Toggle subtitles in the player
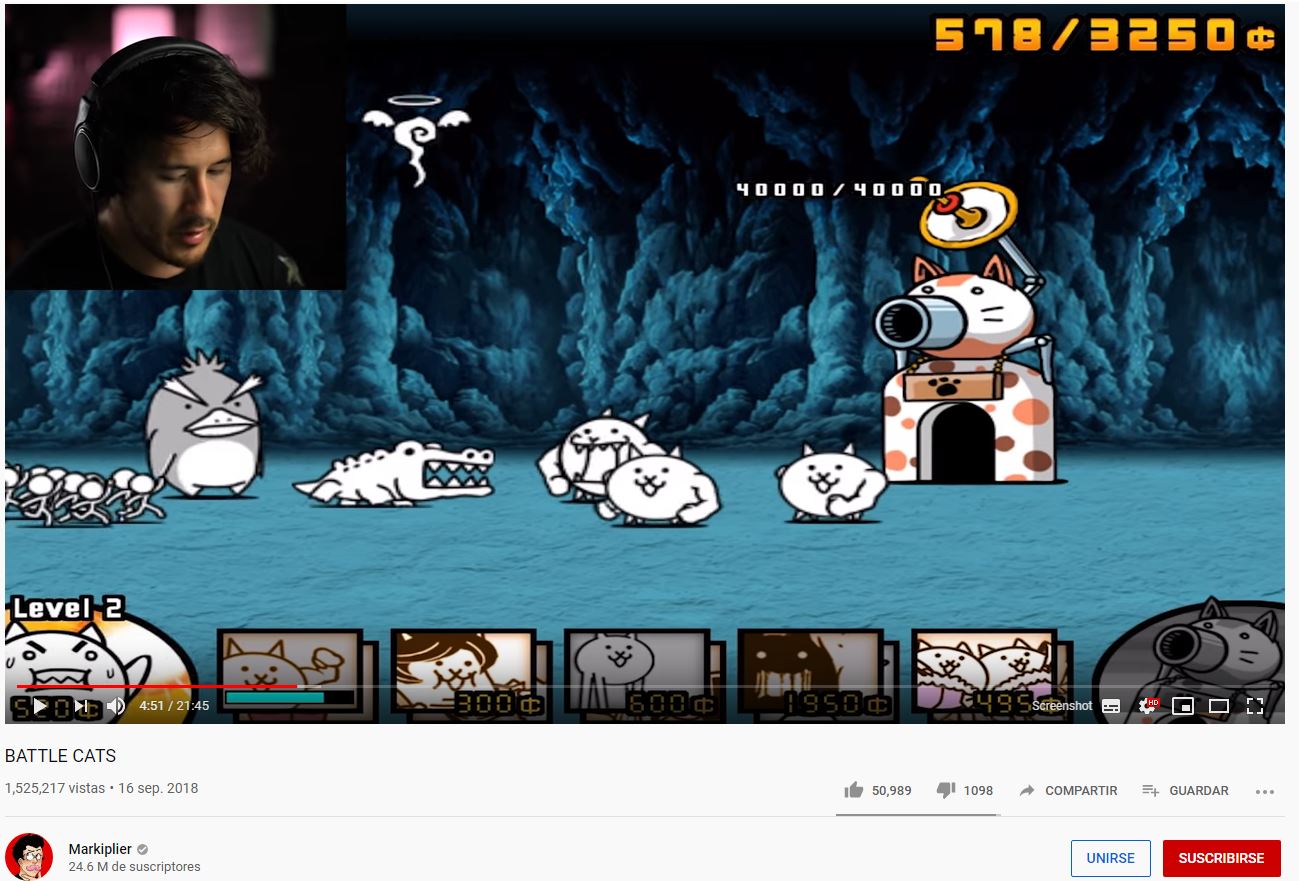 [1111, 706]
